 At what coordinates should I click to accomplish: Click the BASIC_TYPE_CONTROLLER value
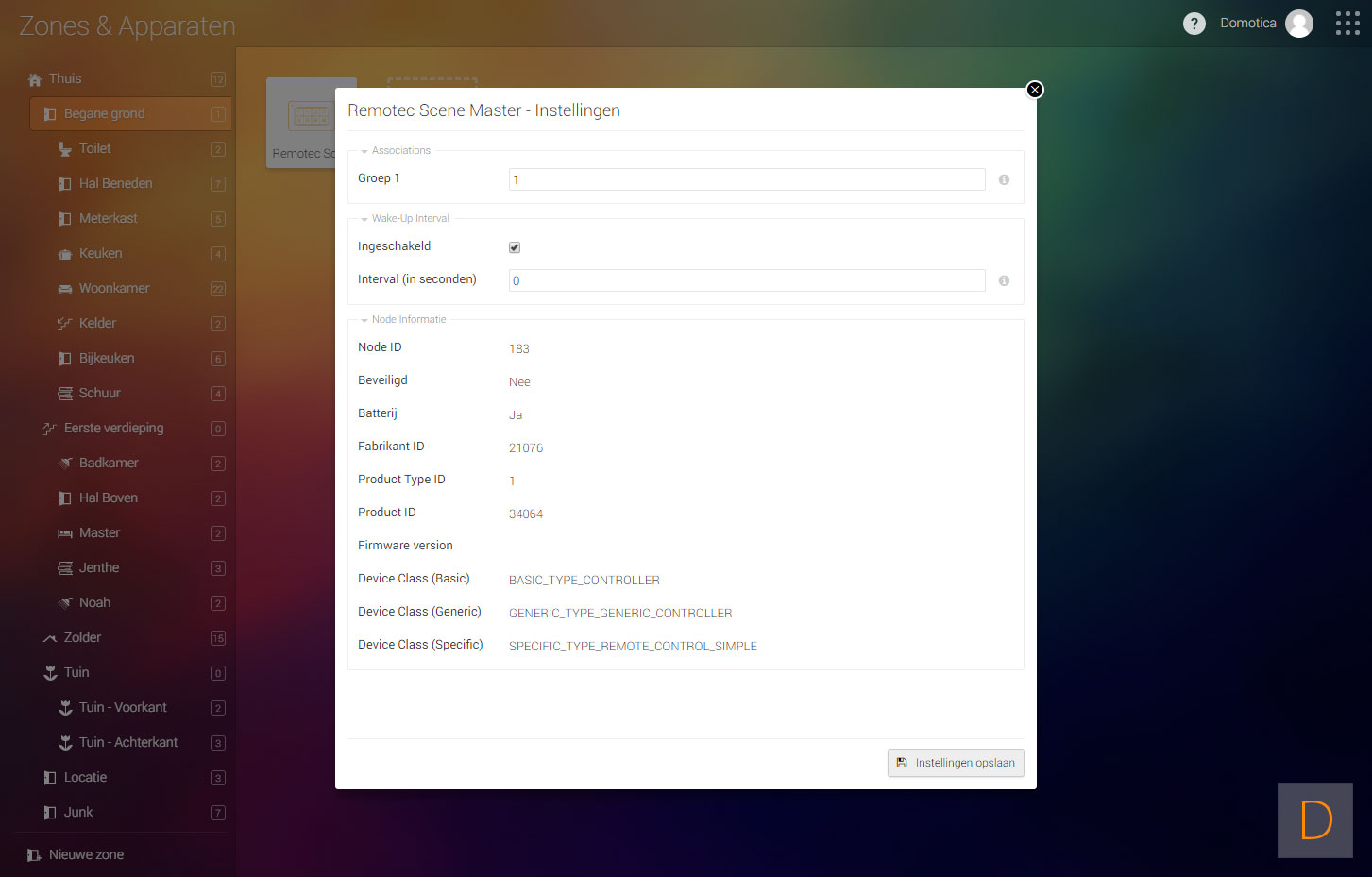[x=584, y=581]
